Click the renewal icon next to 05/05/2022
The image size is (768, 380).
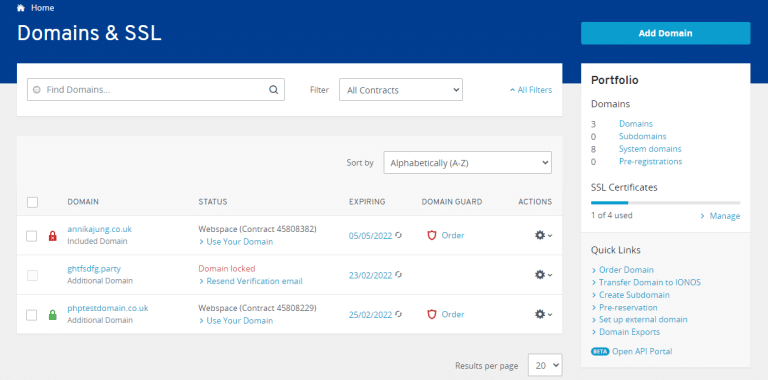click(x=399, y=235)
